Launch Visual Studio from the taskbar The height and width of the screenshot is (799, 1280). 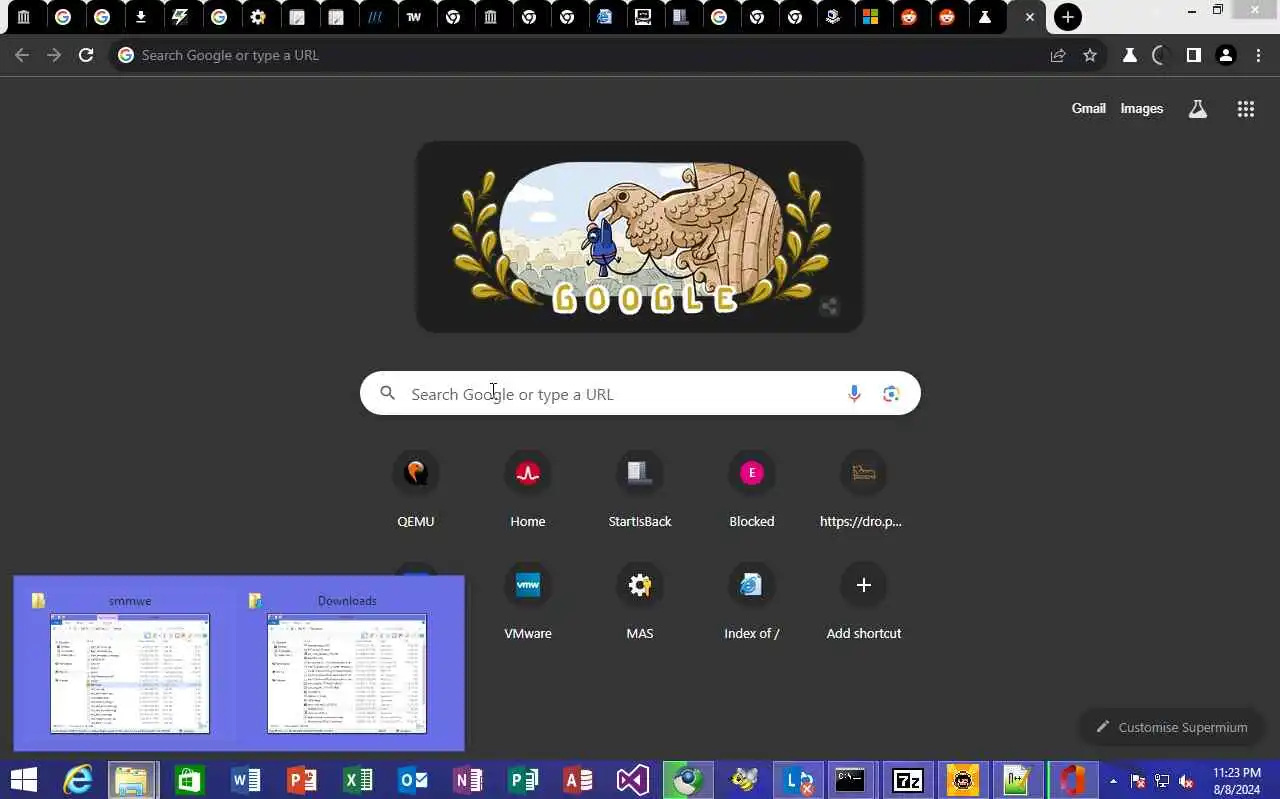pos(633,780)
